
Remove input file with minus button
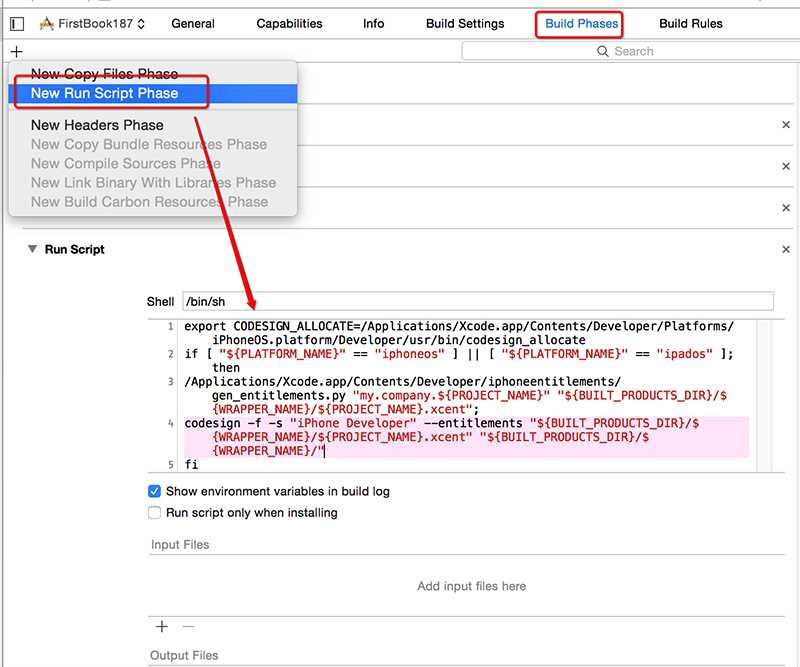pos(188,627)
